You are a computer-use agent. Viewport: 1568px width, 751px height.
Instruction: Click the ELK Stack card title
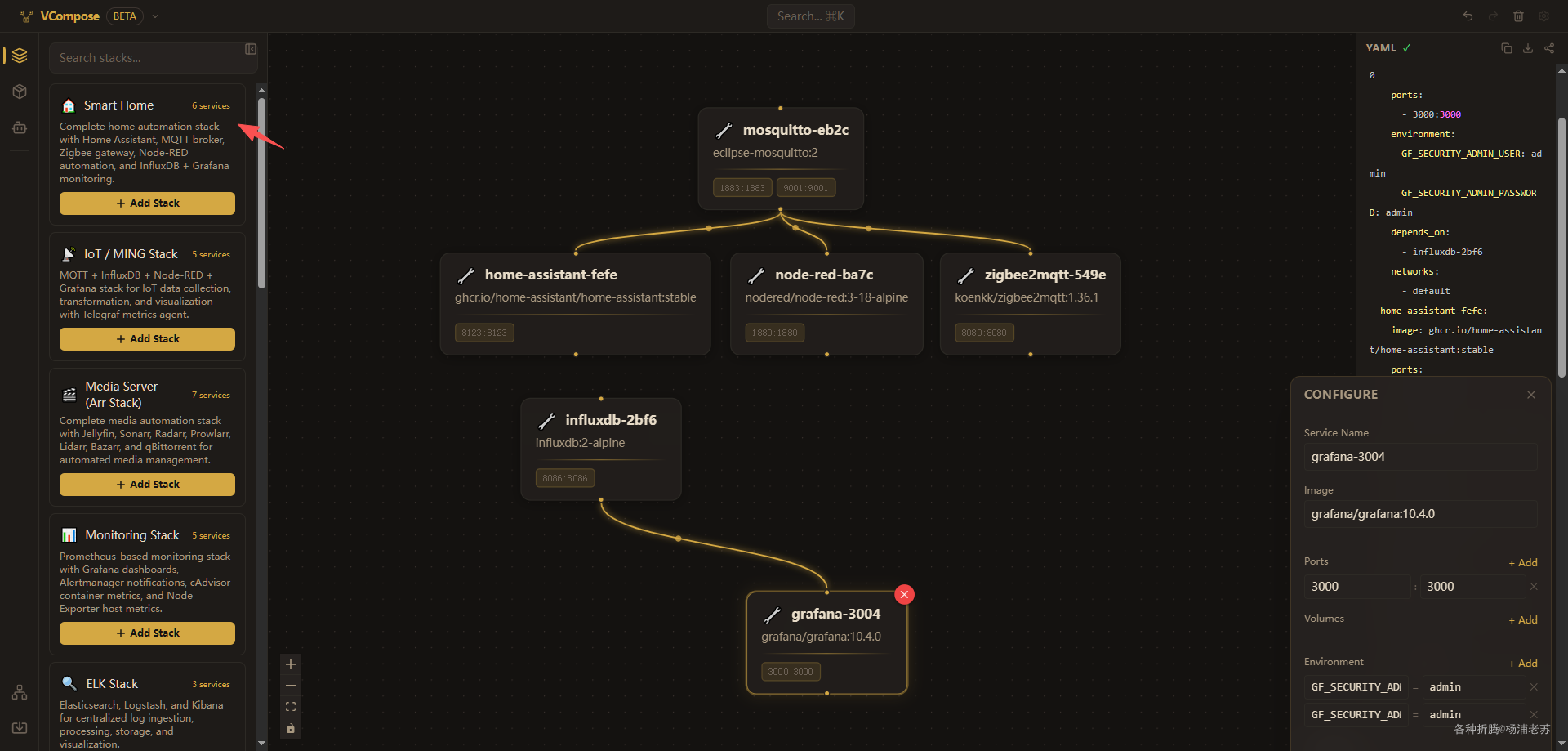pos(112,684)
